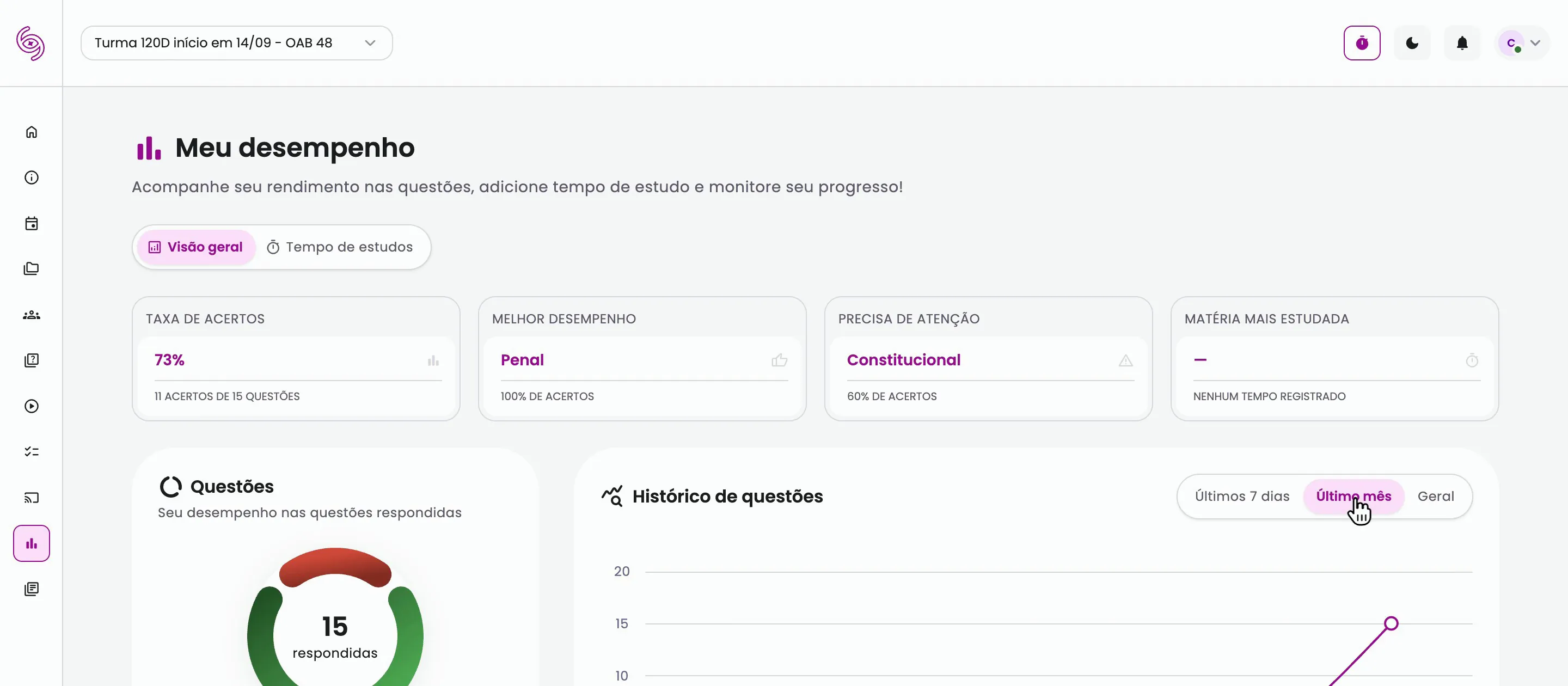Select Último mês history filter
Image resolution: width=1568 pixels, height=686 pixels.
[1353, 496]
